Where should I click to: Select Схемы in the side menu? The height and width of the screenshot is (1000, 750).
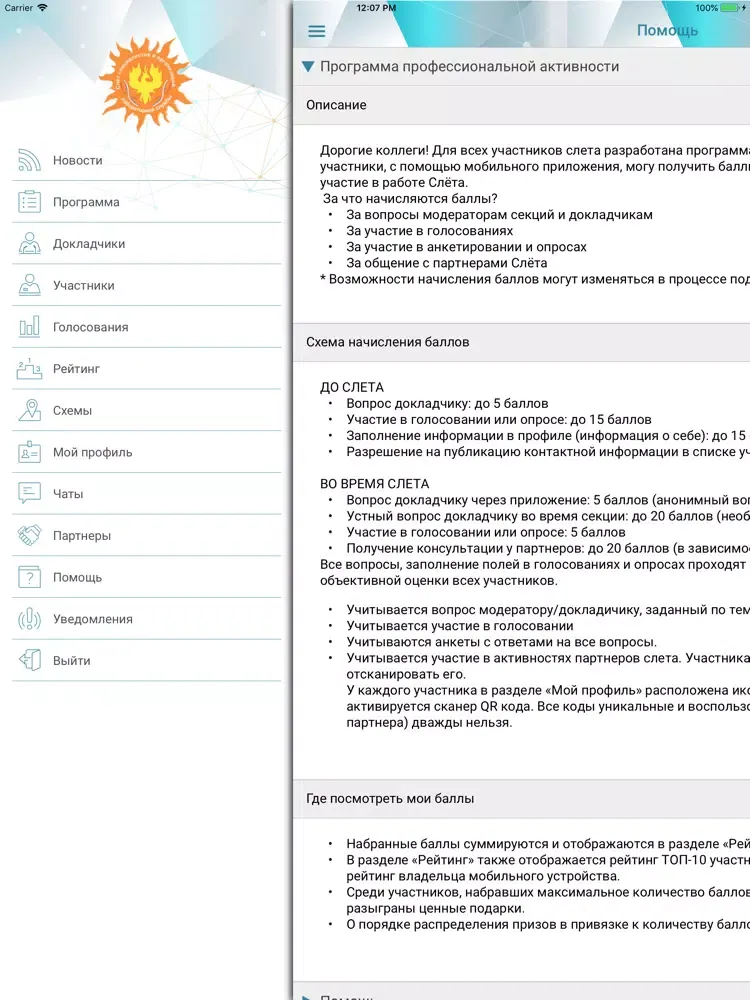147,410
